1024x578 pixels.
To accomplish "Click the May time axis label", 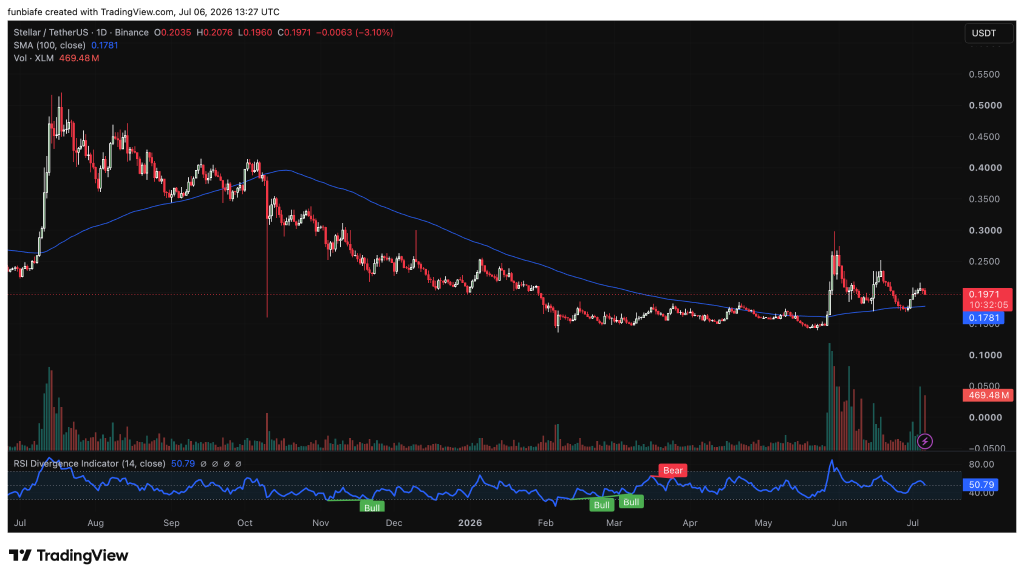I will point(763,523).
